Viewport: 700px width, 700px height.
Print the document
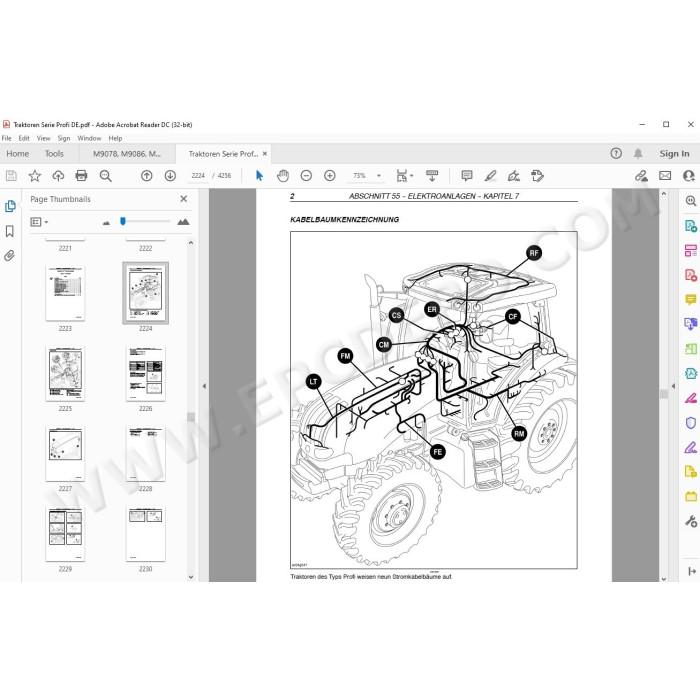click(x=81, y=176)
